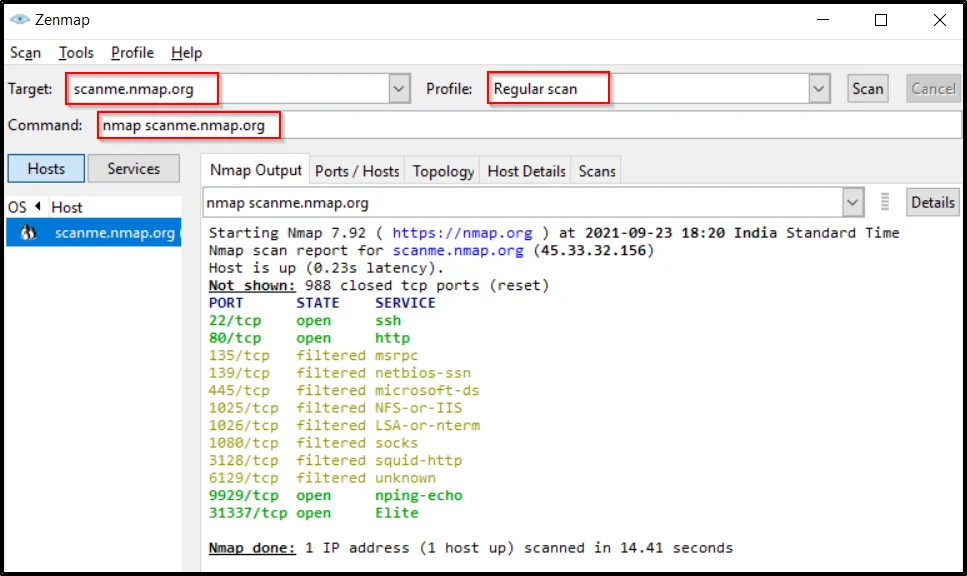Maximize the Zenmap window
The image size is (967, 576).
point(881,20)
